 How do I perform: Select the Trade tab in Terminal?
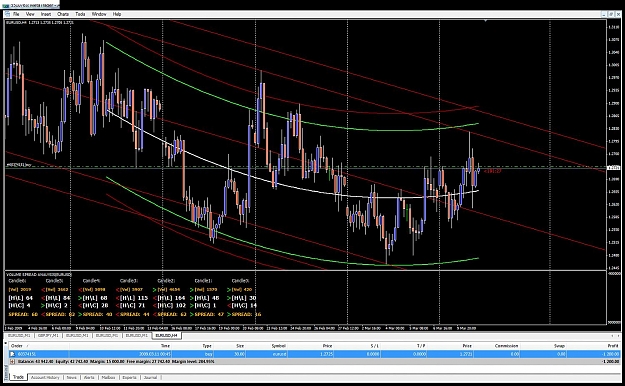18,377
